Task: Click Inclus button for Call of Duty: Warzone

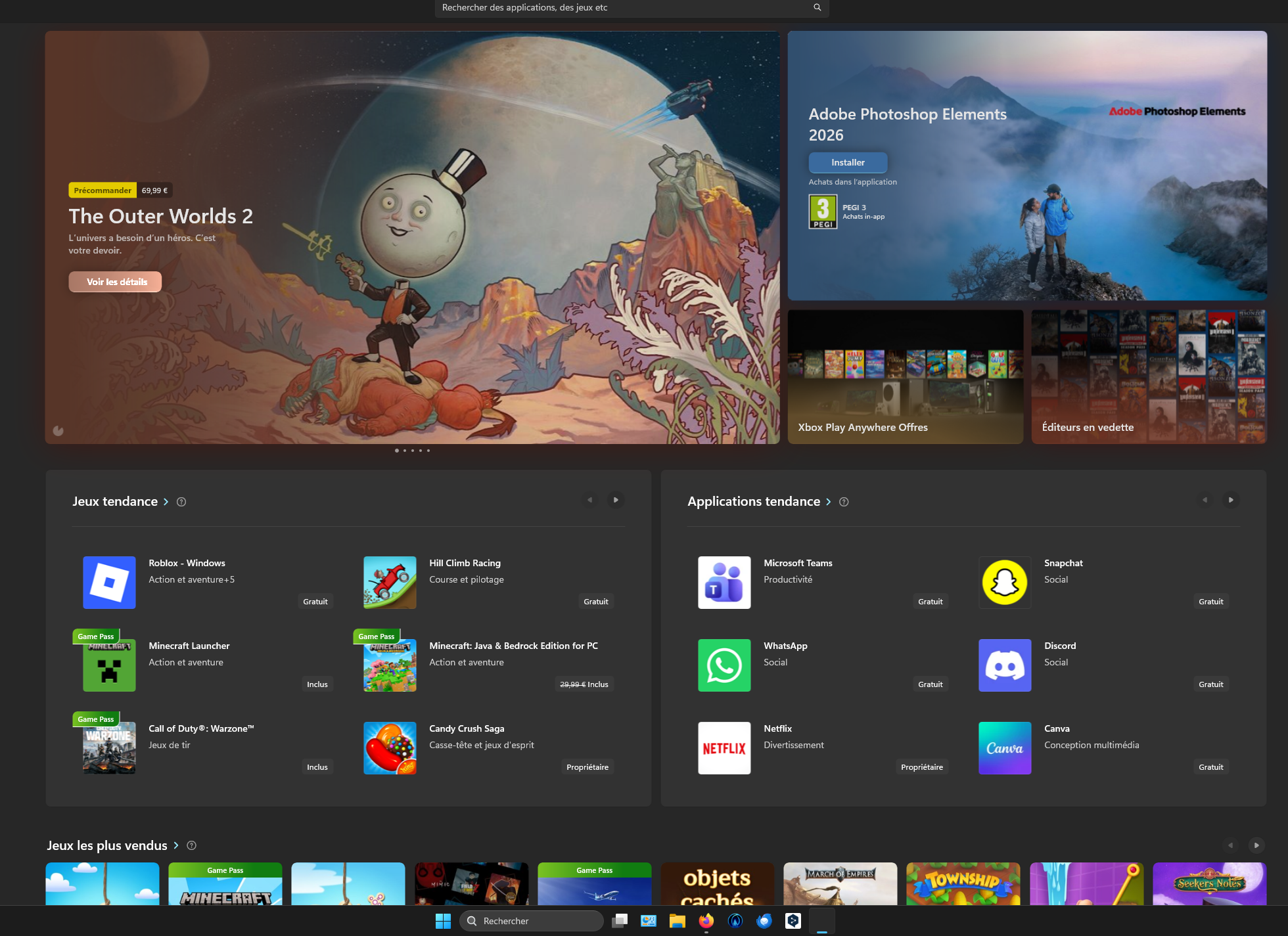Action: 317,767
